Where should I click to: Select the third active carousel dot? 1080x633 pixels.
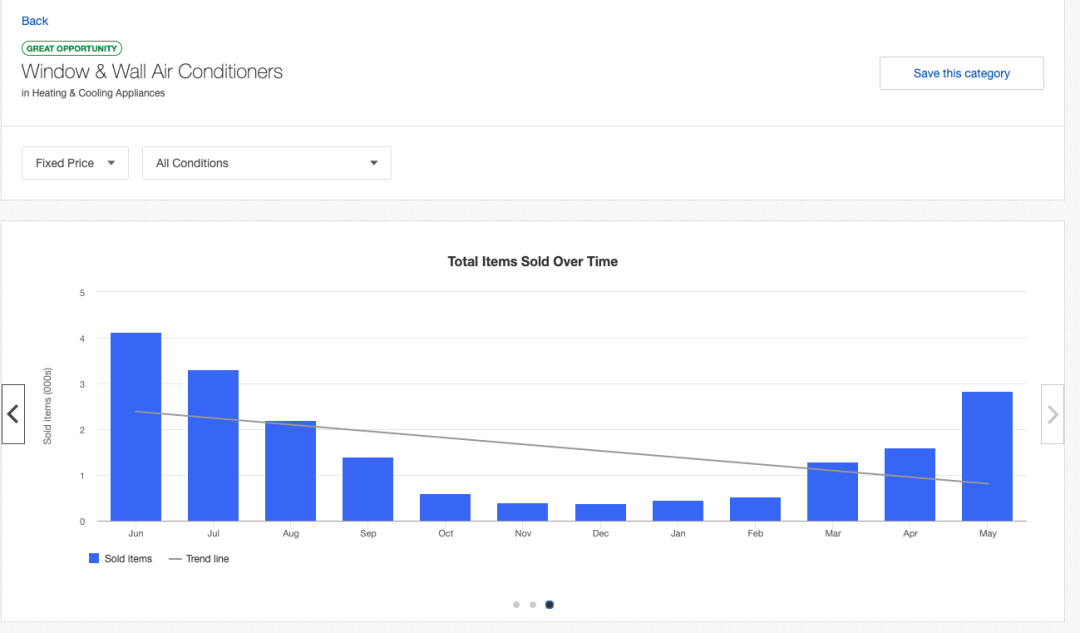pos(550,604)
